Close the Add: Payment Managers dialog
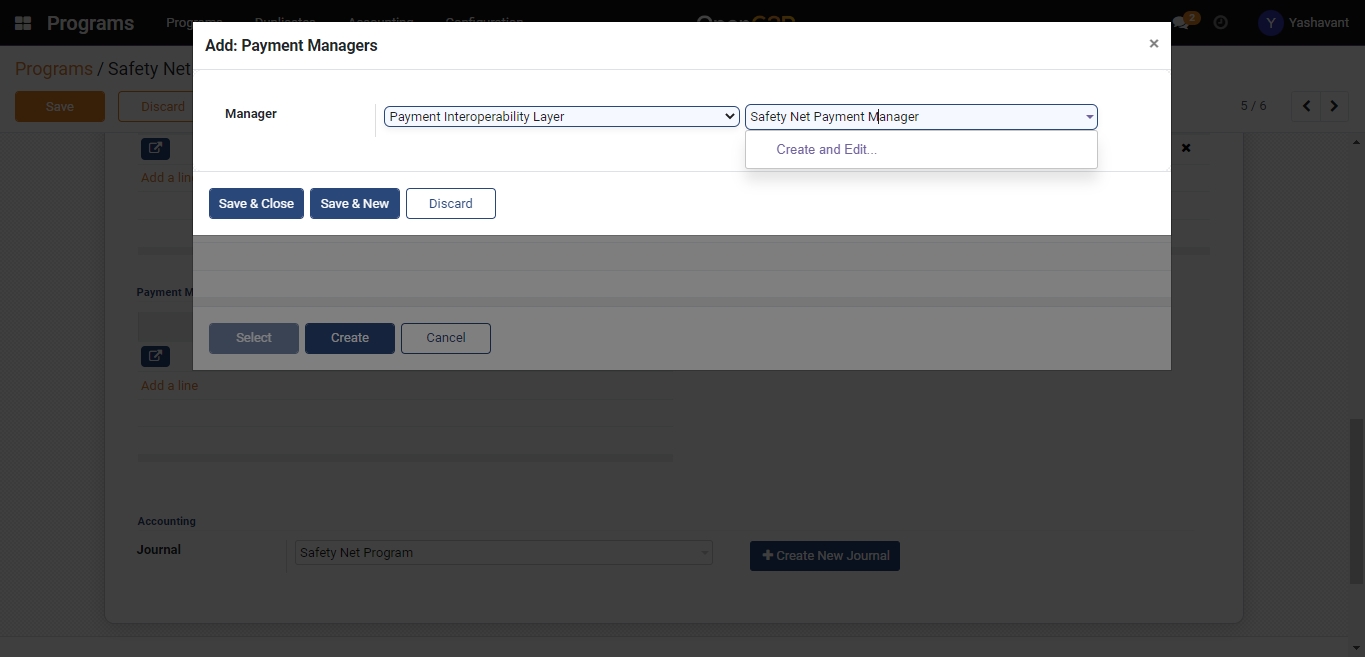The width and height of the screenshot is (1365, 657). pyautogui.click(x=1153, y=44)
